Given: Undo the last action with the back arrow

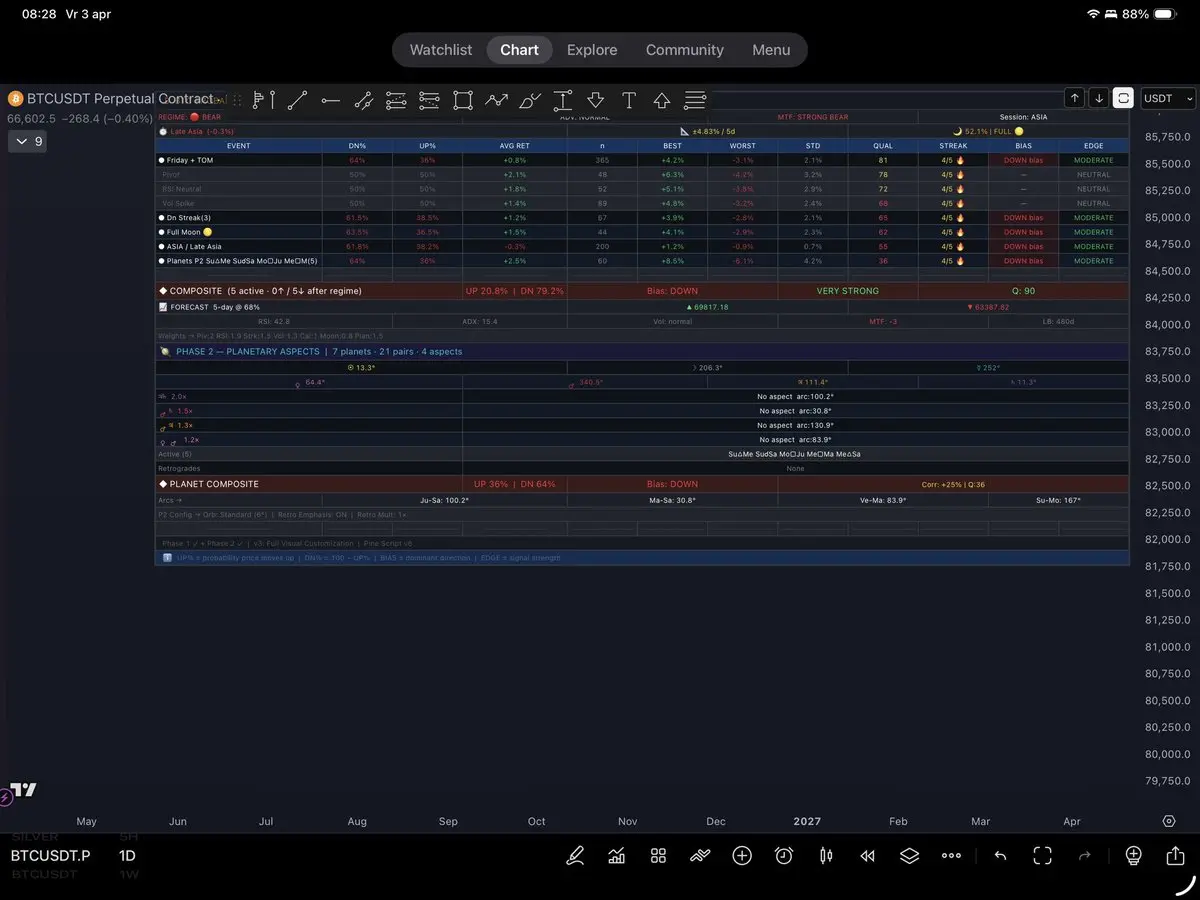Looking at the screenshot, I should coord(1000,856).
